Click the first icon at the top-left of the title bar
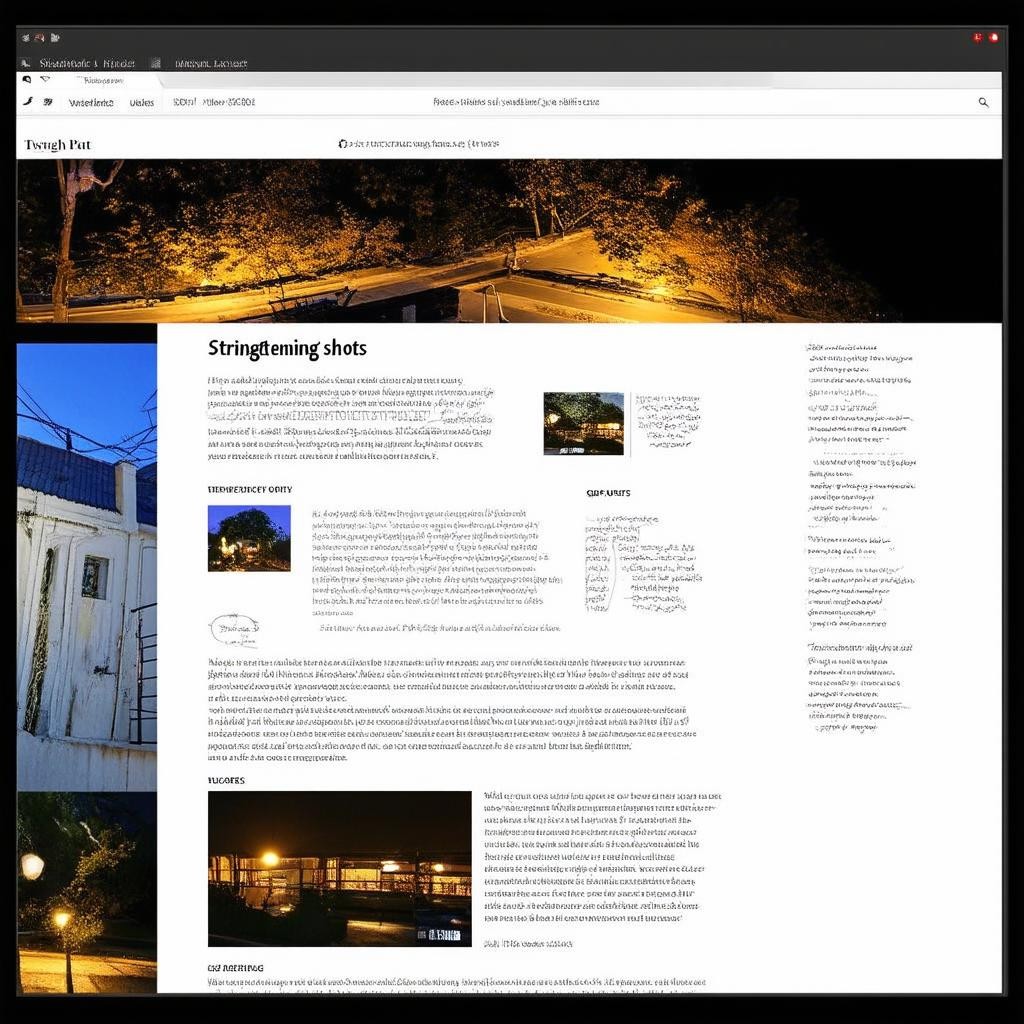The width and height of the screenshot is (1024, 1024). pos(25,38)
